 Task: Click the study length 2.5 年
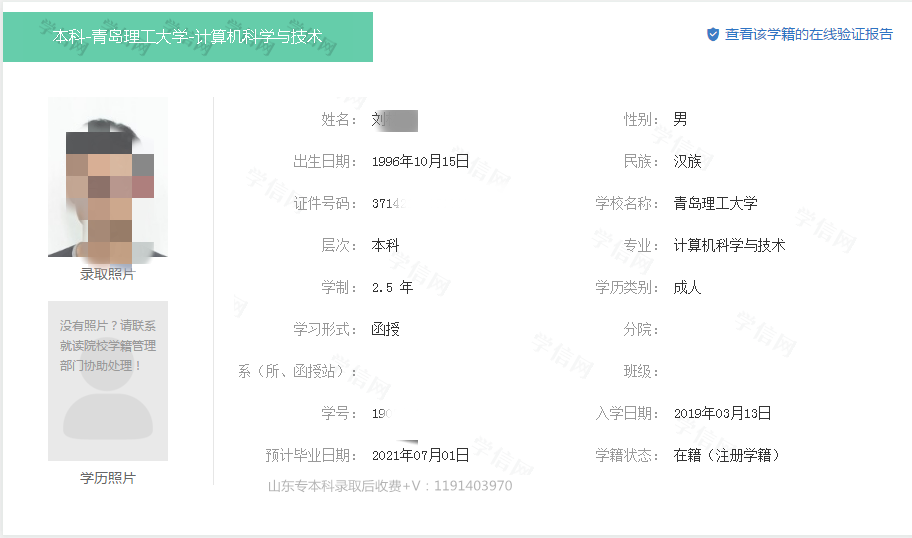pos(393,287)
